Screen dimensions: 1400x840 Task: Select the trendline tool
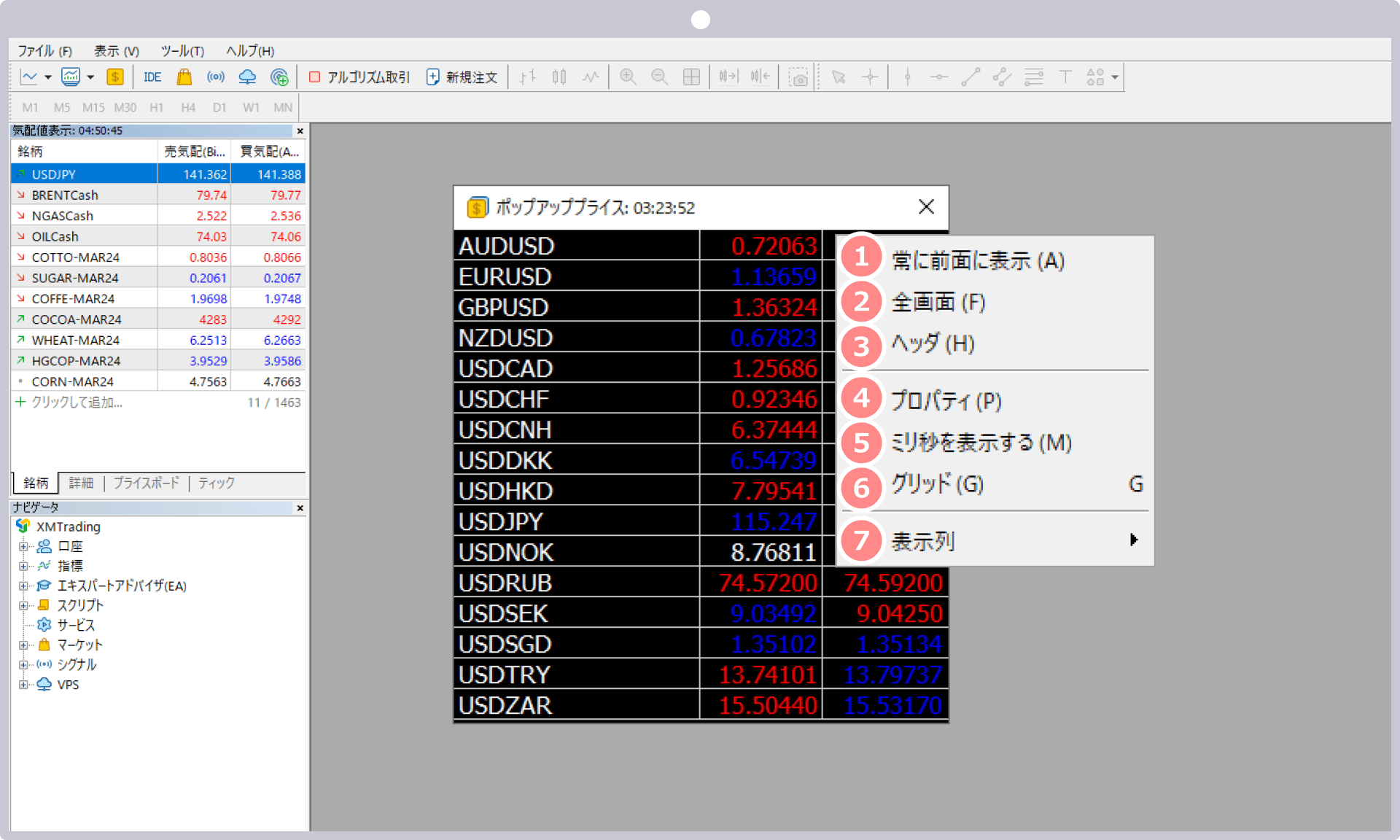pos(971,77)
